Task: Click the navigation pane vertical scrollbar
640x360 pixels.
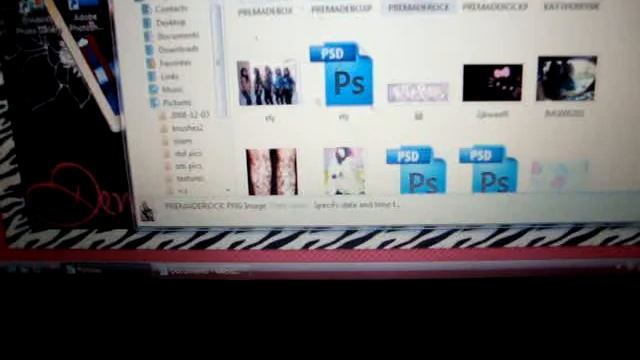Action: (x=219, y=60)
